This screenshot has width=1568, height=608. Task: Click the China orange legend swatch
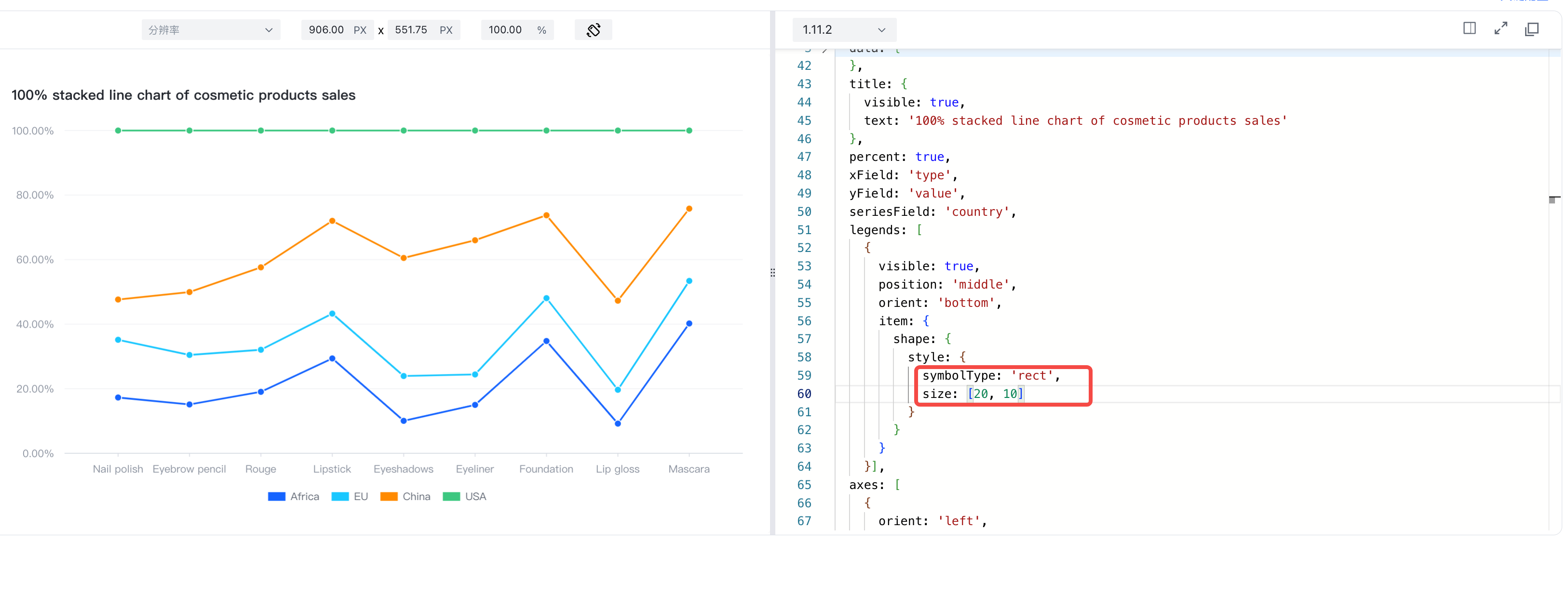388,497
